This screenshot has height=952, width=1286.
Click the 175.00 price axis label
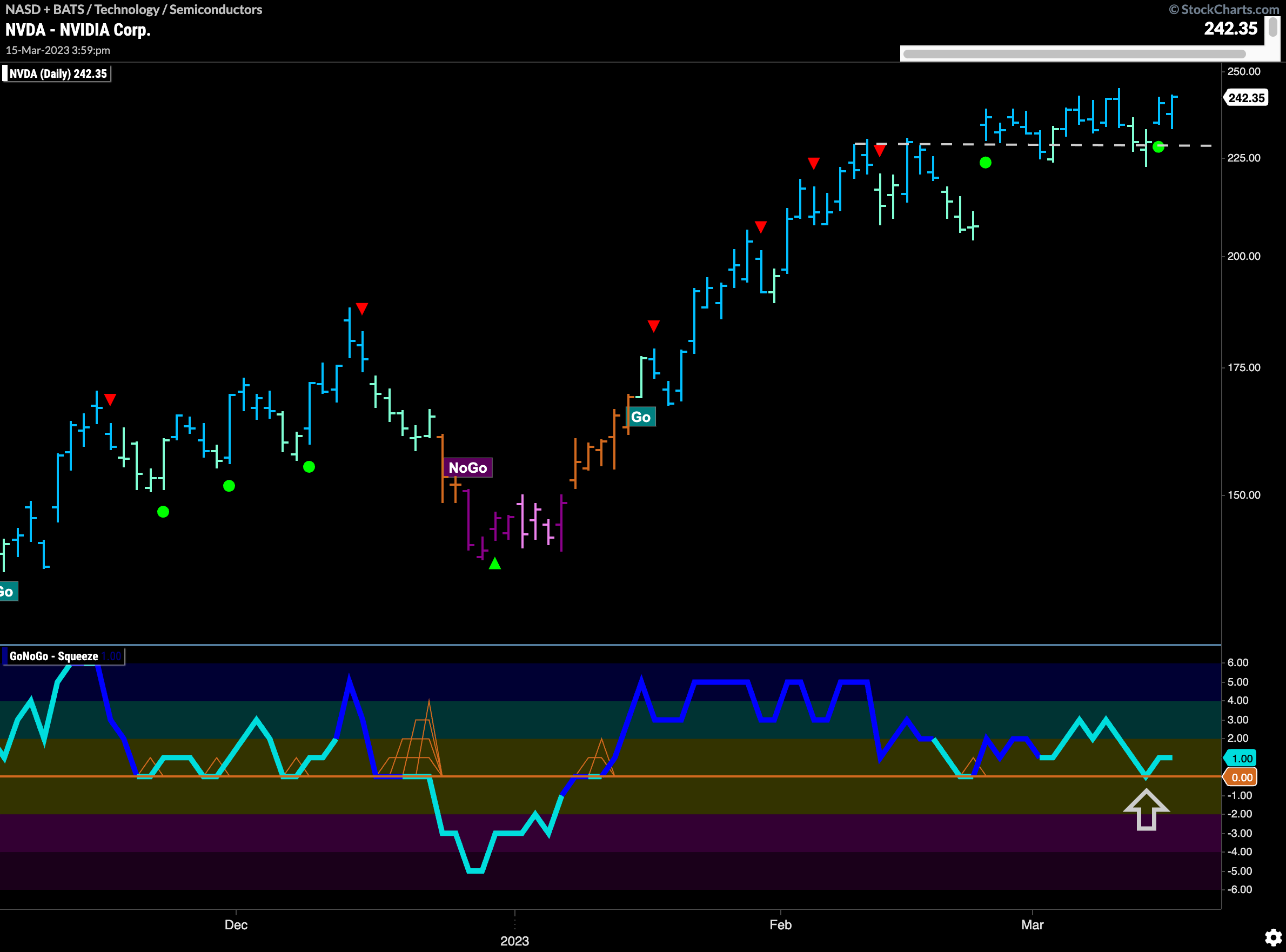point(1243,367)
